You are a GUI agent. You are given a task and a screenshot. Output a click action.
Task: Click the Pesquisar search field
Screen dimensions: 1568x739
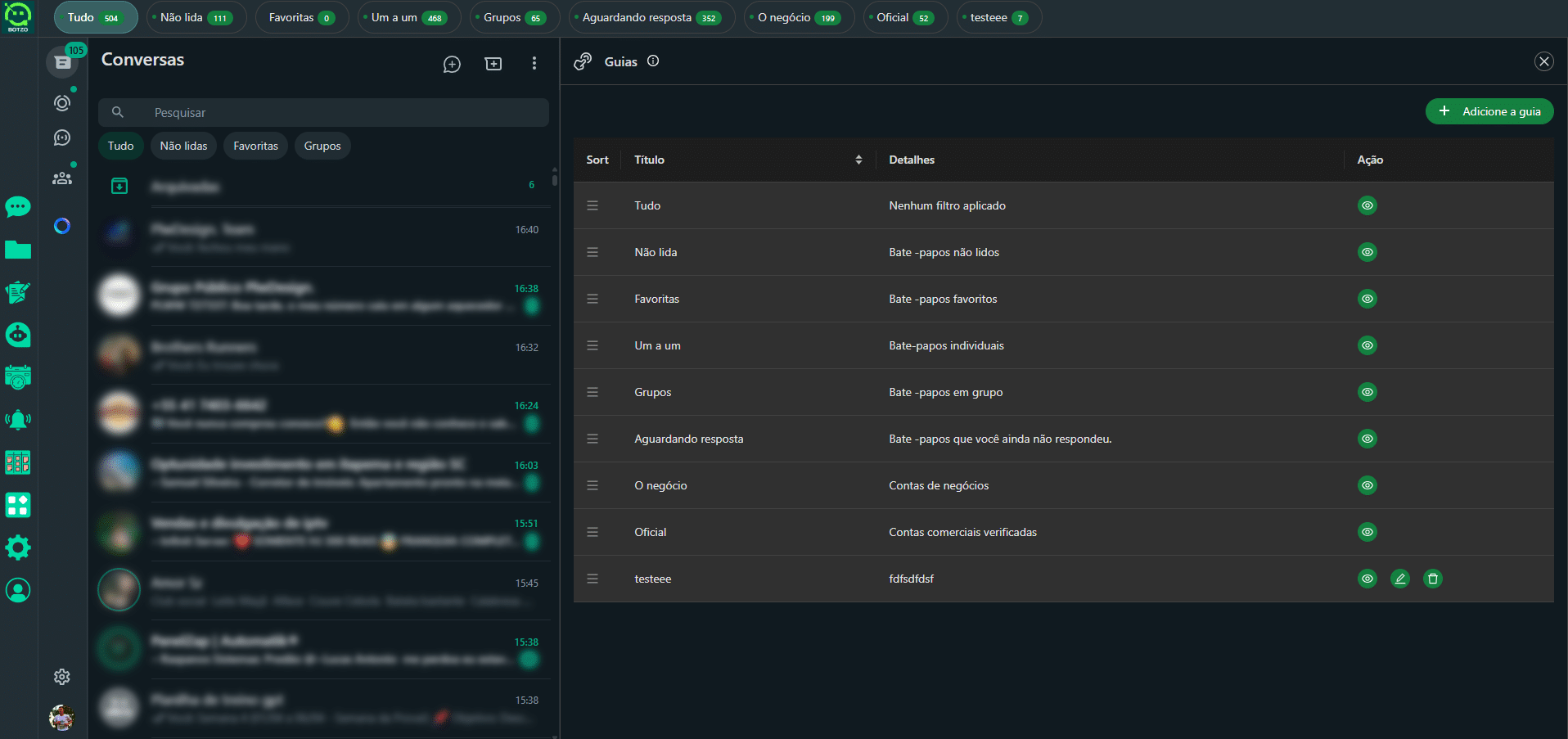[344, 113]
